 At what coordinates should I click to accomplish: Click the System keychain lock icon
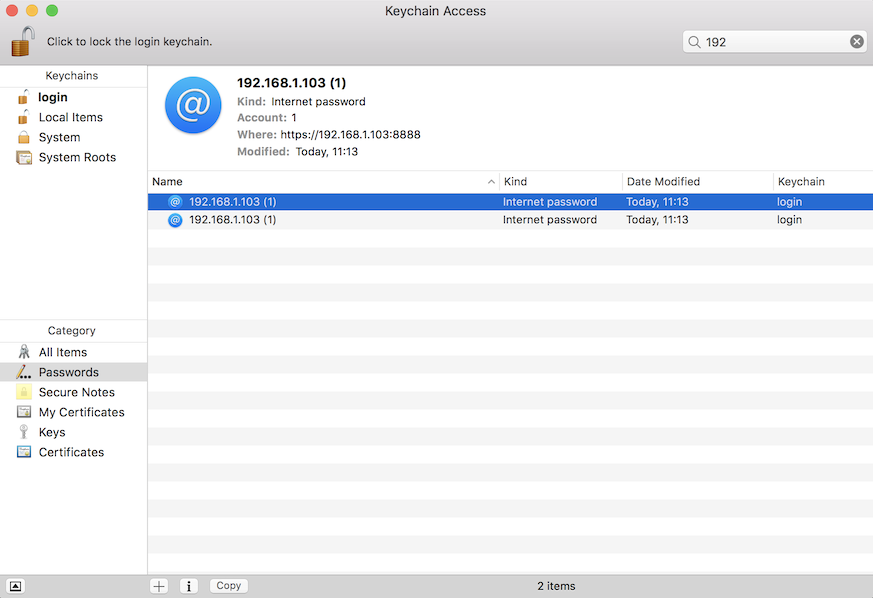coord(23,137)
